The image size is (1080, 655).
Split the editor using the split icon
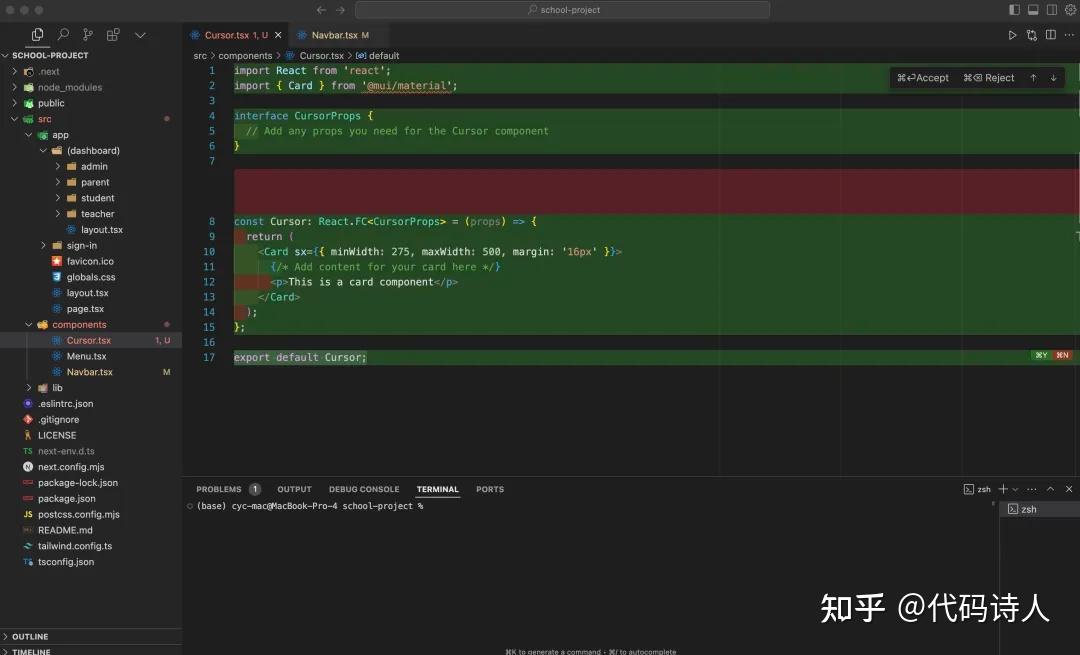pyautogui.click(x=1051, y=33)
